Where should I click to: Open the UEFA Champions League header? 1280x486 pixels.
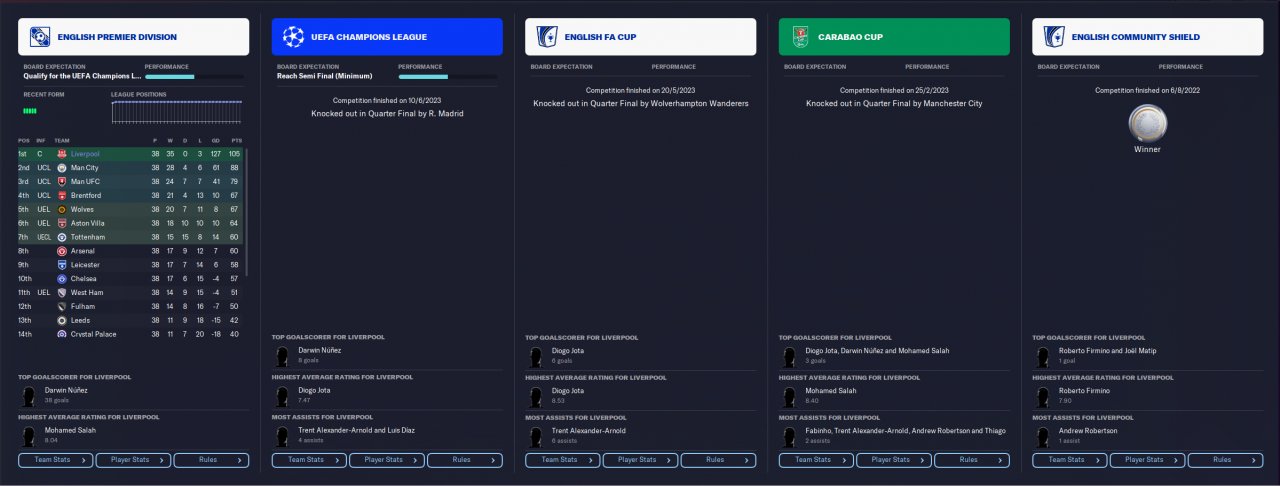[x=387, y=37]
